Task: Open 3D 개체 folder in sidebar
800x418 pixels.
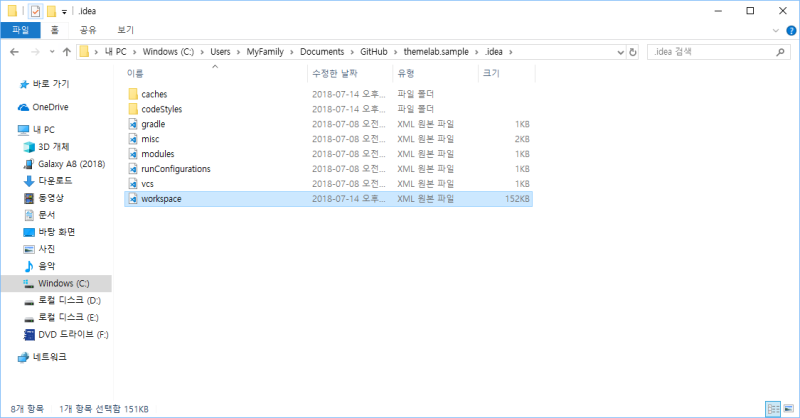Action: [53, 147]
